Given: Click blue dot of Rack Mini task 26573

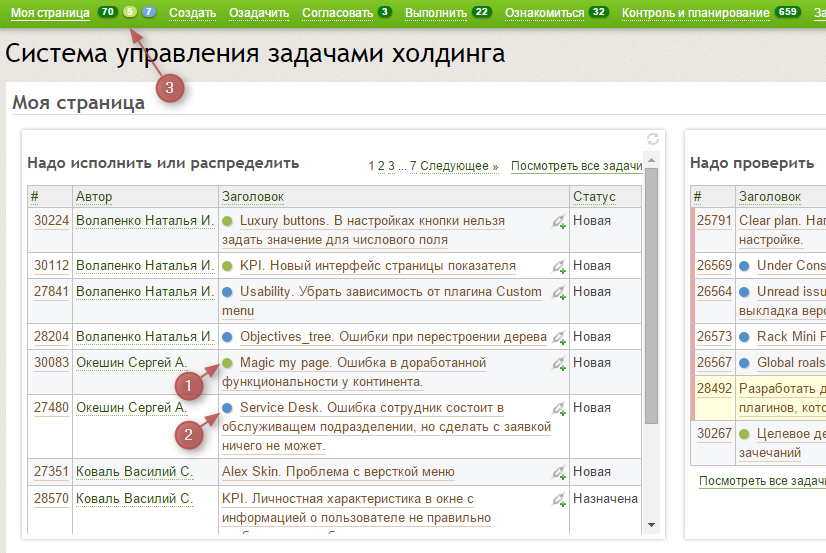Looking at the screenshot, I should tap(744, 337).
